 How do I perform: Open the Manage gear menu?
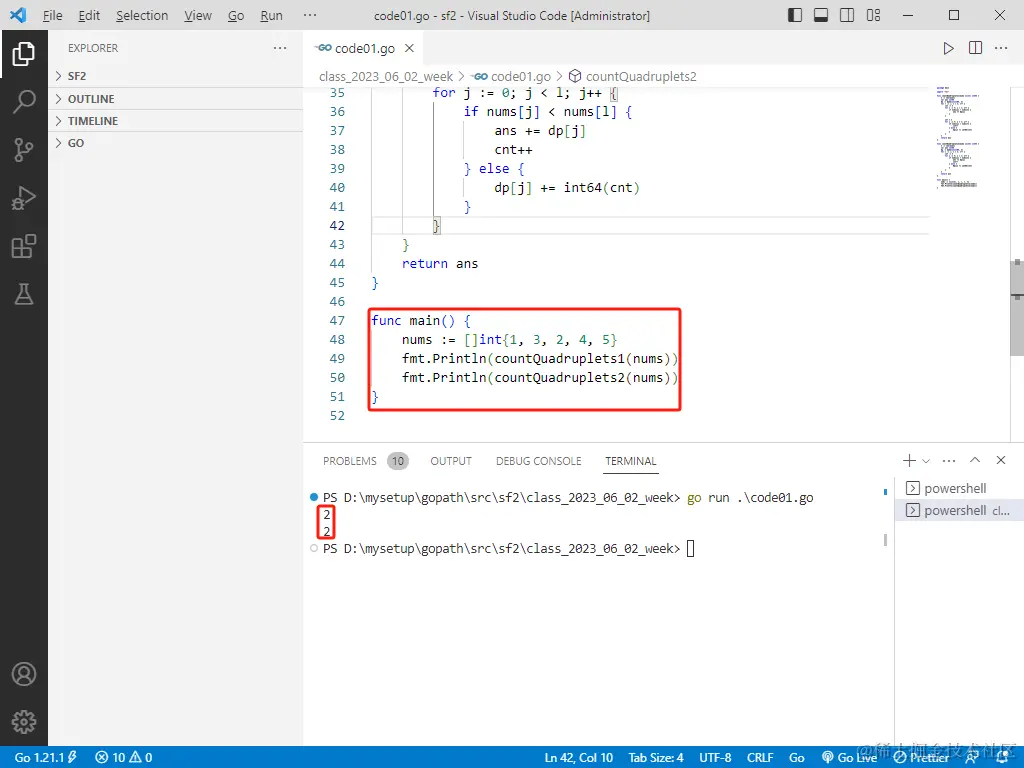pyautogui.click(x=24, y=722)
